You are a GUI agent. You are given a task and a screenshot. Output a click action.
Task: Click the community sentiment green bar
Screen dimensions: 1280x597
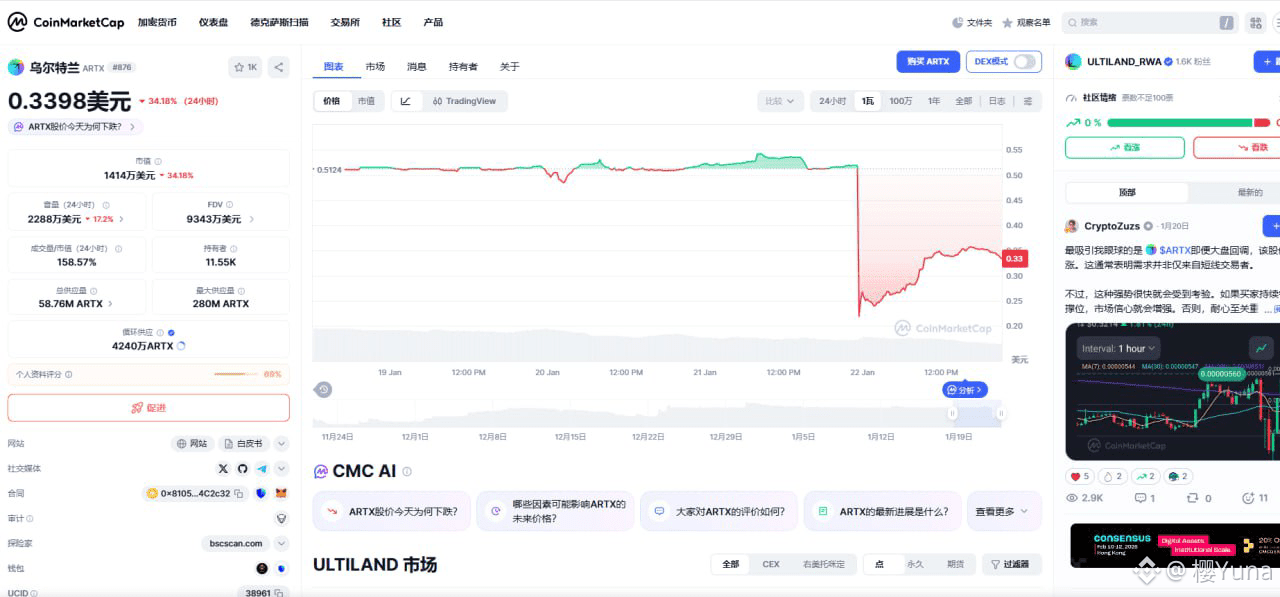coord(1179,123)
